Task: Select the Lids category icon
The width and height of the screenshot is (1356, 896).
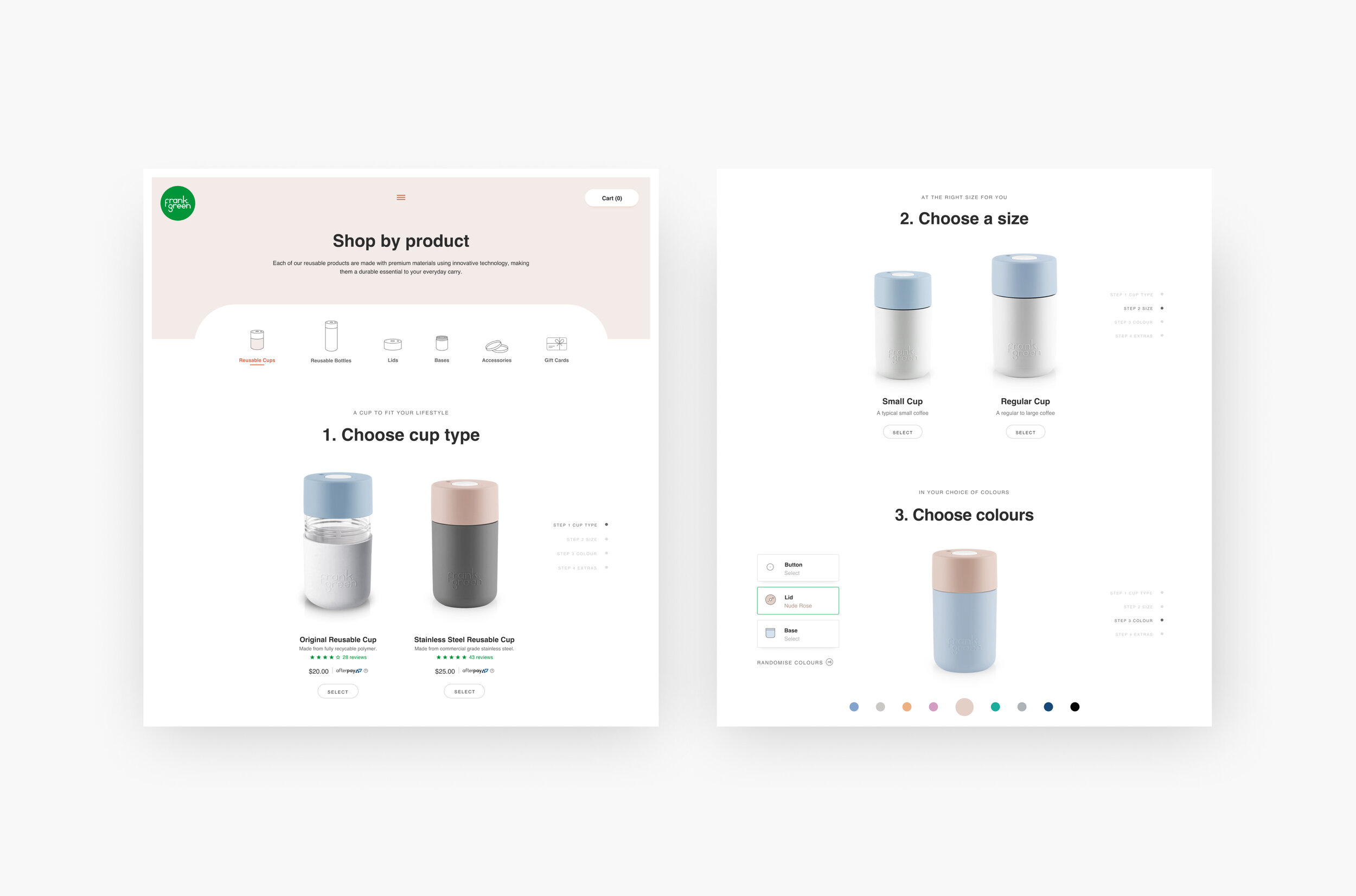Action: [x=393, y=344]
